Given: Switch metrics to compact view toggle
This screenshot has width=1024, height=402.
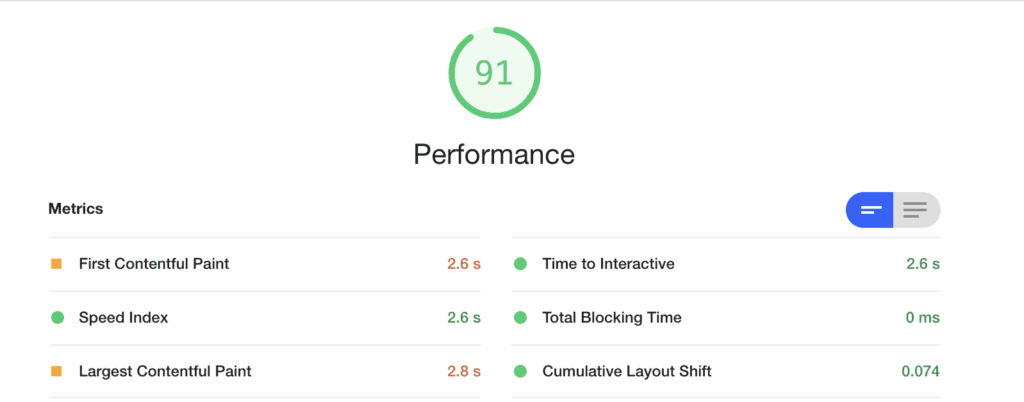Looking at the screenshot, I should (x=870, y=210).
